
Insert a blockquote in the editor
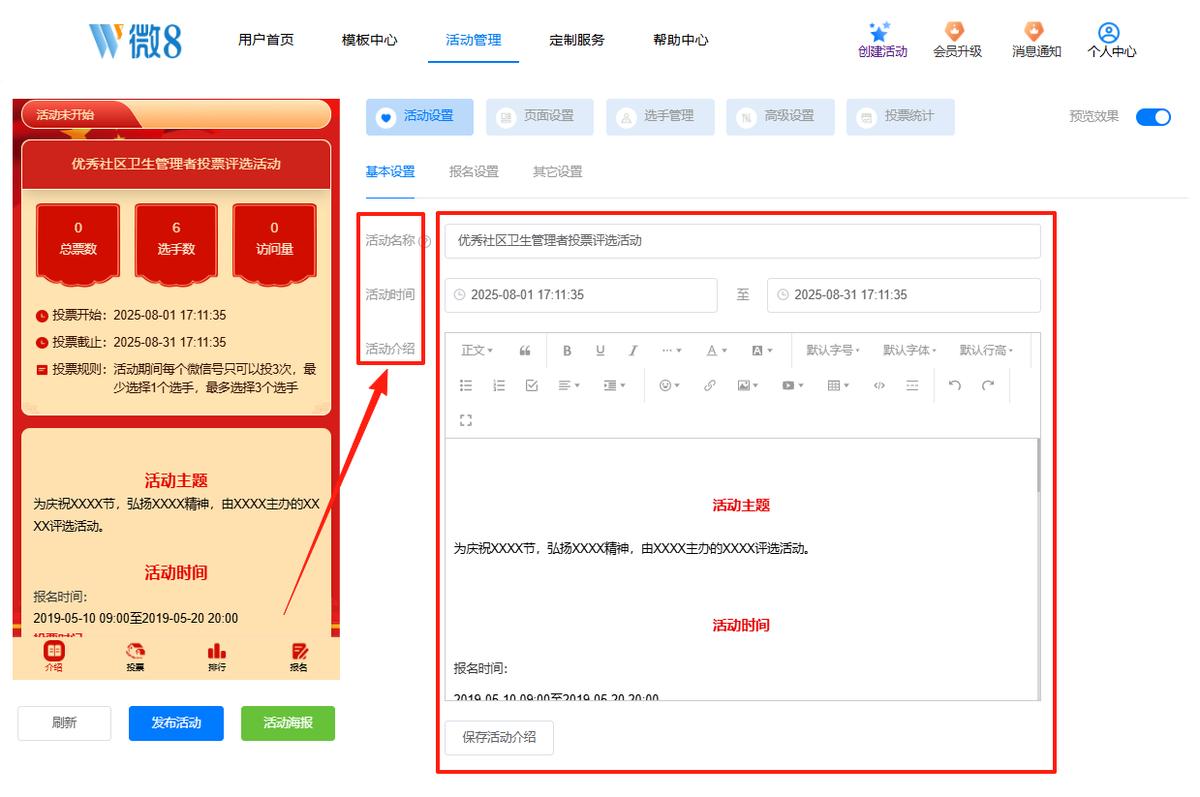[525, 351]
